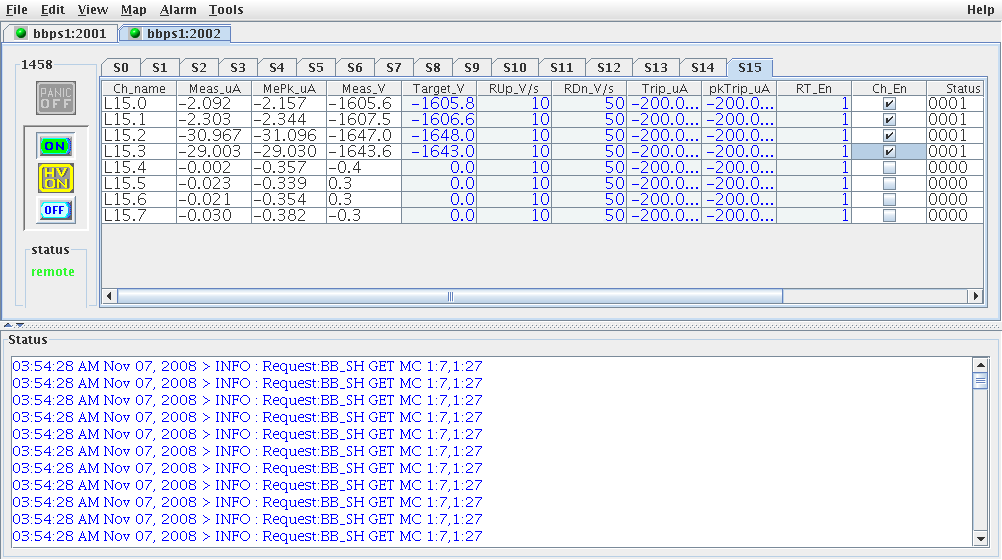Viewport: 1002px width, 560px height.
Task: Uncheck Ch_En checkbox for L15.3
Action: [889, 152]
